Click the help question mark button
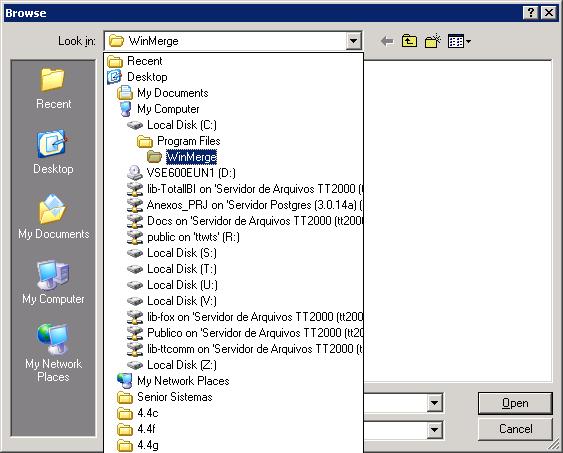 [531, 13]
